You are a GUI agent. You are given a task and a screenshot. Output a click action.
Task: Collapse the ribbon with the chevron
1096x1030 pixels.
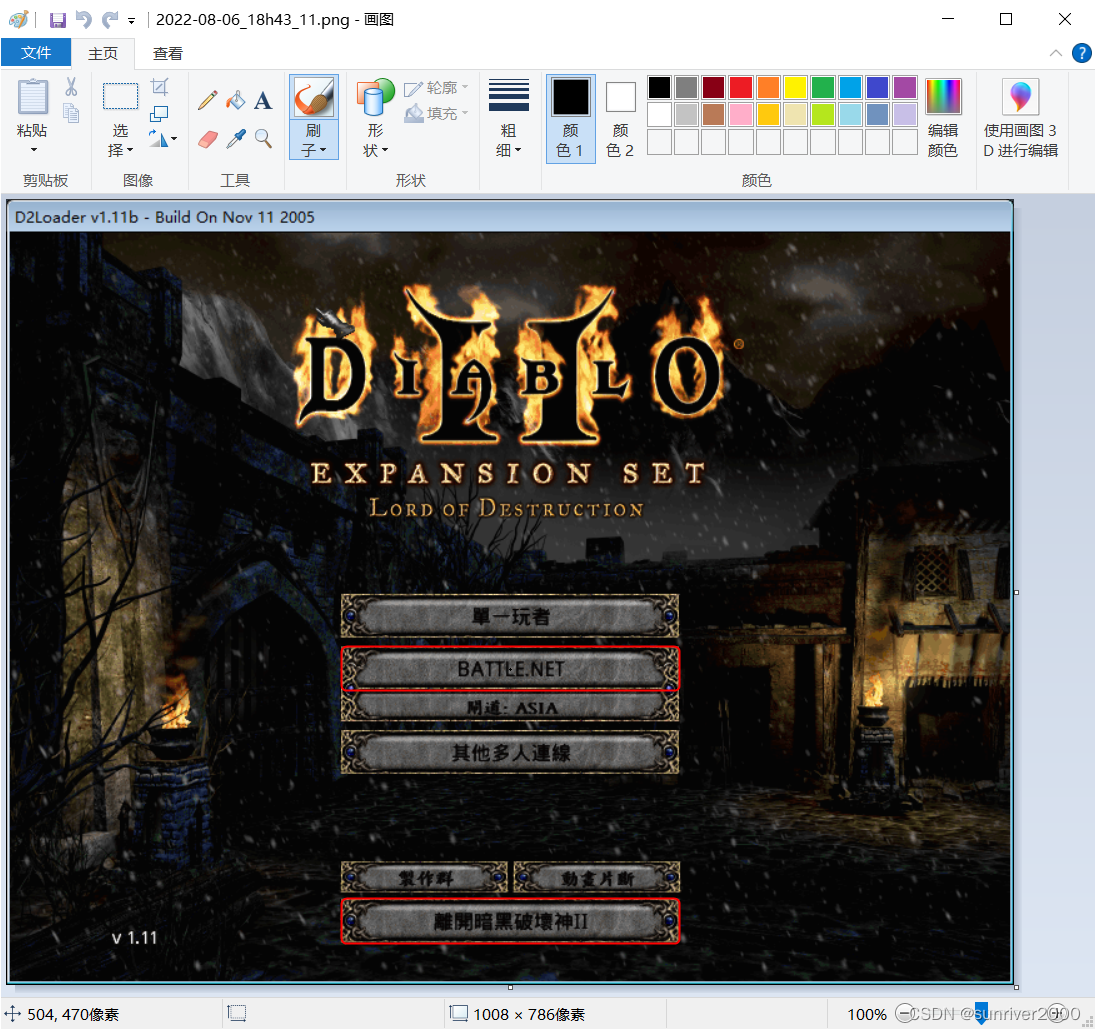(x=1055, y=53)
